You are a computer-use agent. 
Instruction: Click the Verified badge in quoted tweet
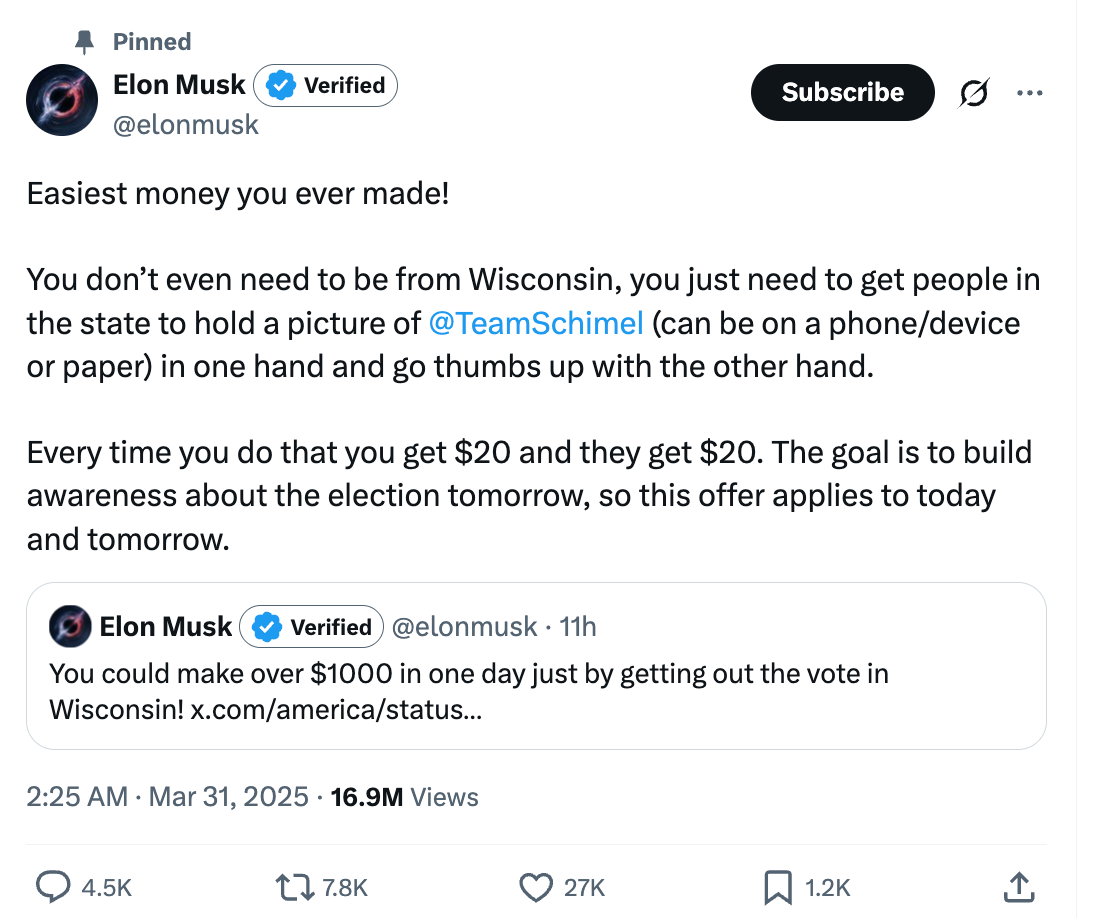pos(312,627)
